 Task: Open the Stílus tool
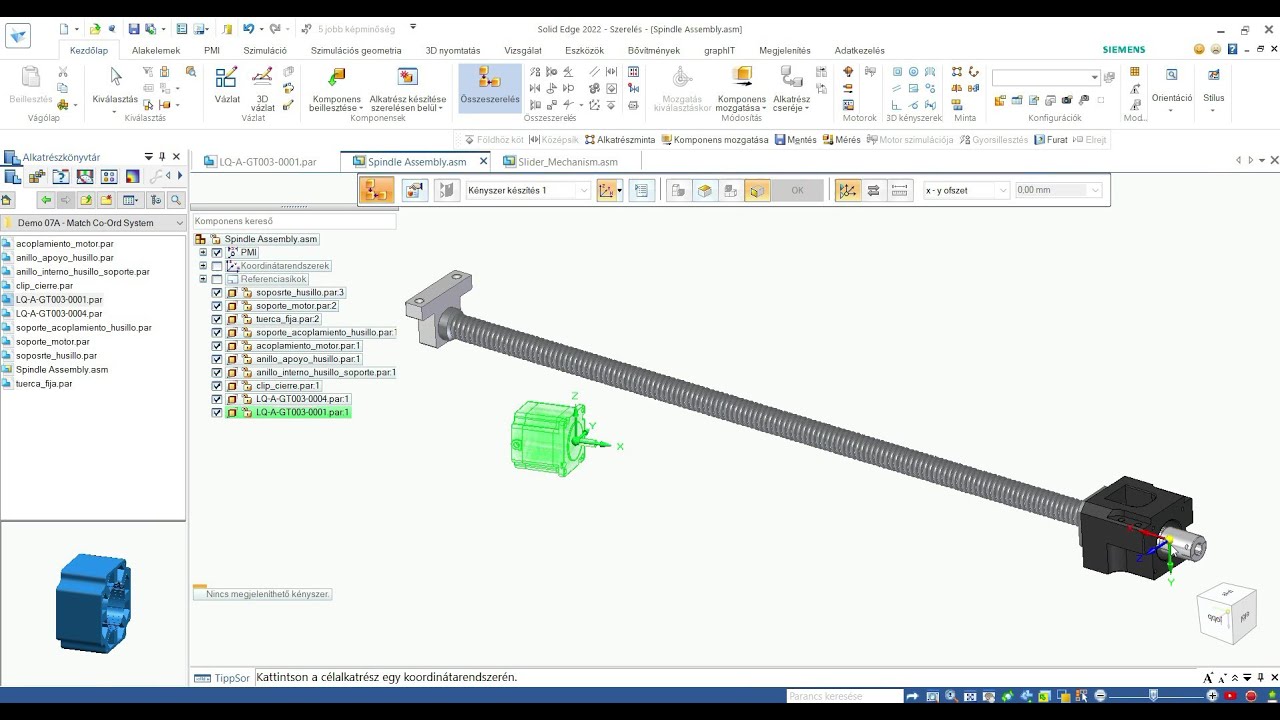pos(1214,86)
